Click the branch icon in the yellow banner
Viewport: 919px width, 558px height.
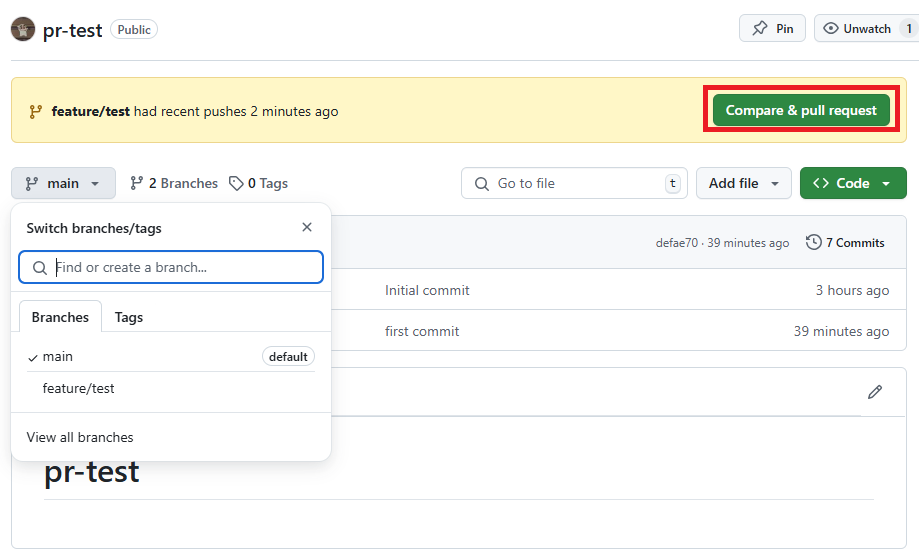tap(36, 112)
